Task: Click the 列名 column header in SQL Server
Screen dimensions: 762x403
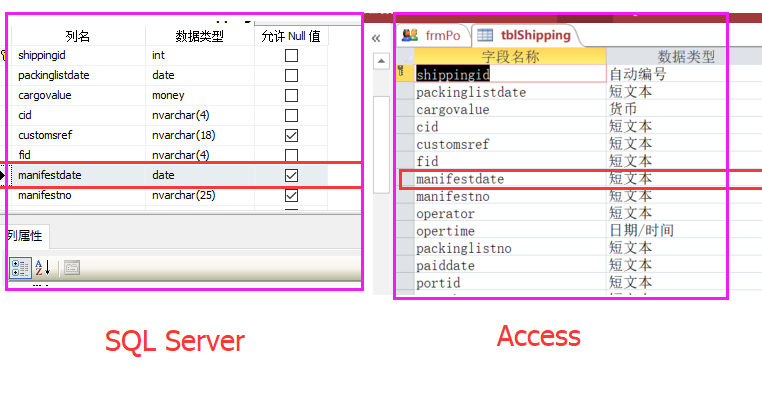Action: 78,36
